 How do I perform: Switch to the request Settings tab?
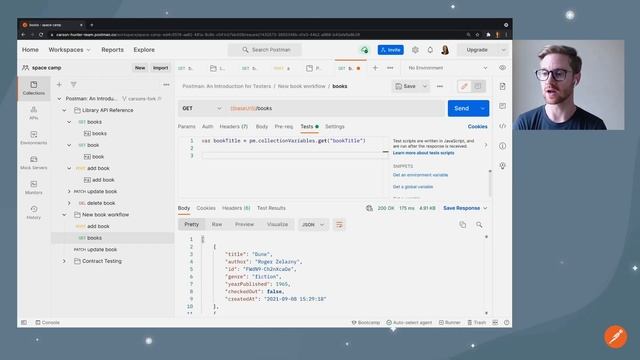335,127
